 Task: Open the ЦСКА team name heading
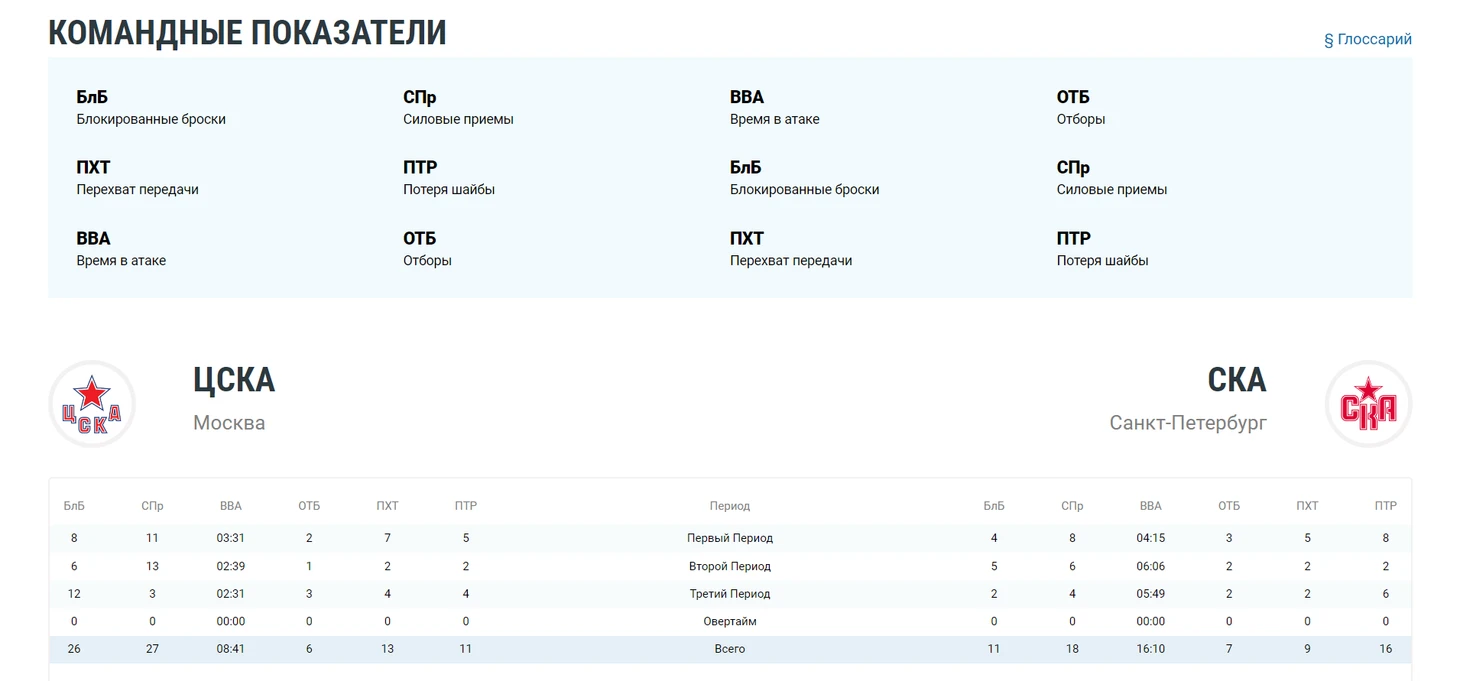coord(234,380)
